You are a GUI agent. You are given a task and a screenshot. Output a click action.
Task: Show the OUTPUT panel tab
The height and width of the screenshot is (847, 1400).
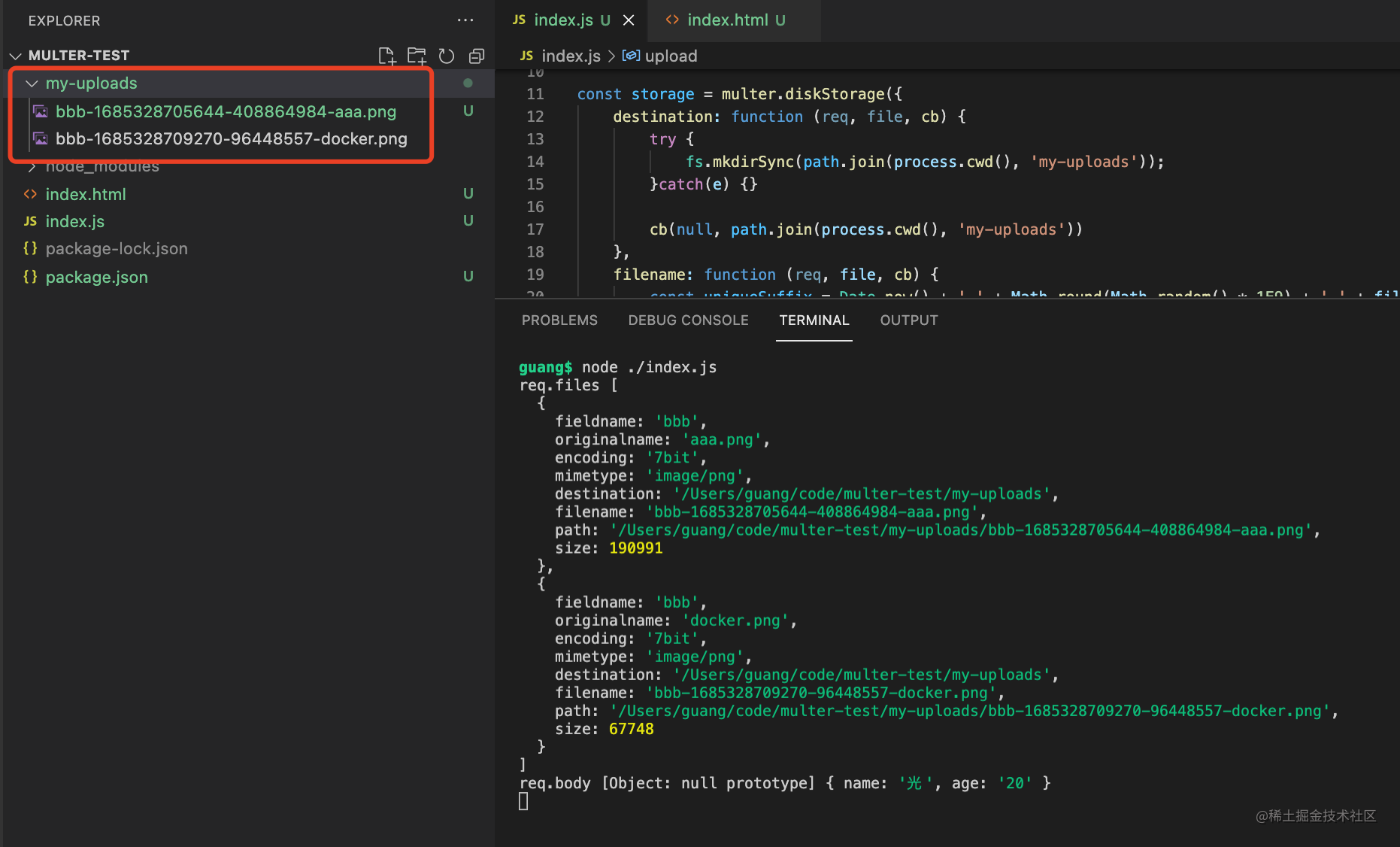pyautogui.click(x=908, y=320)
